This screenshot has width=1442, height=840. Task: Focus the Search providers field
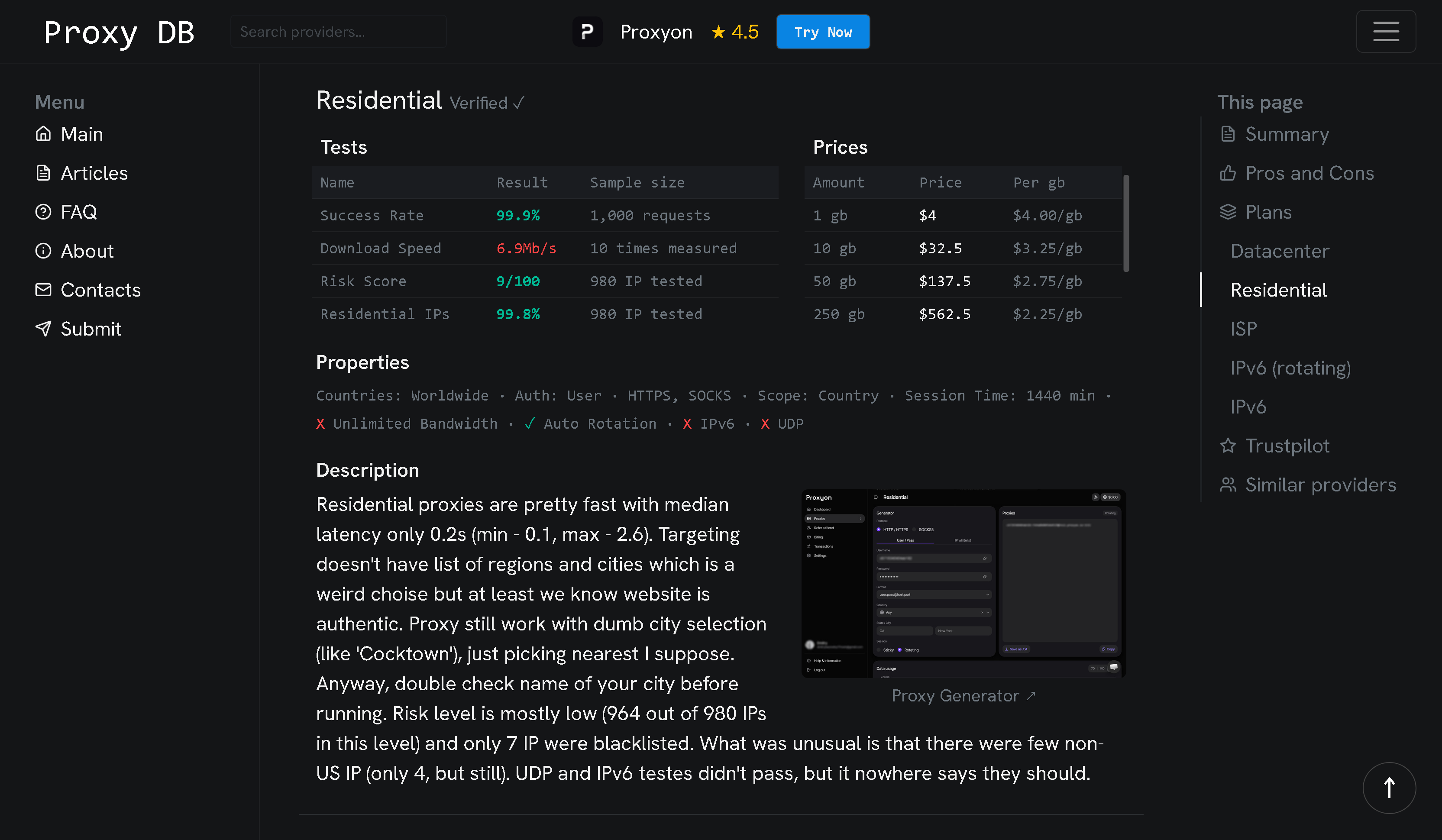point(338,32)
